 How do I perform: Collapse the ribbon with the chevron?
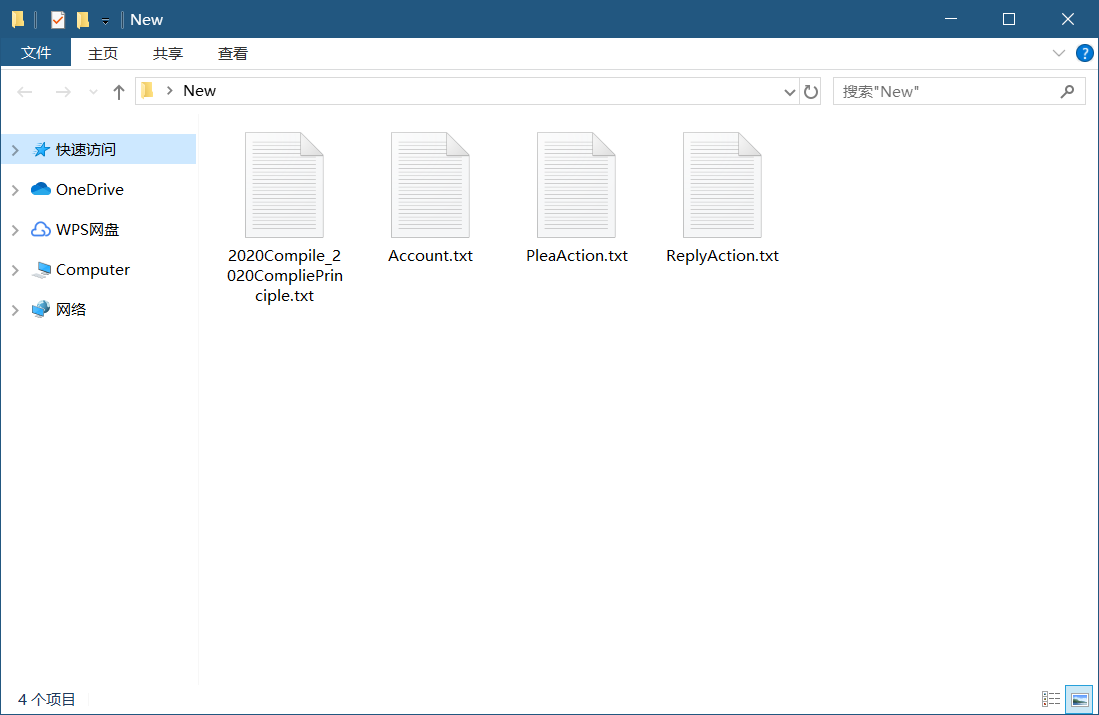click(x=1059, y=53)
